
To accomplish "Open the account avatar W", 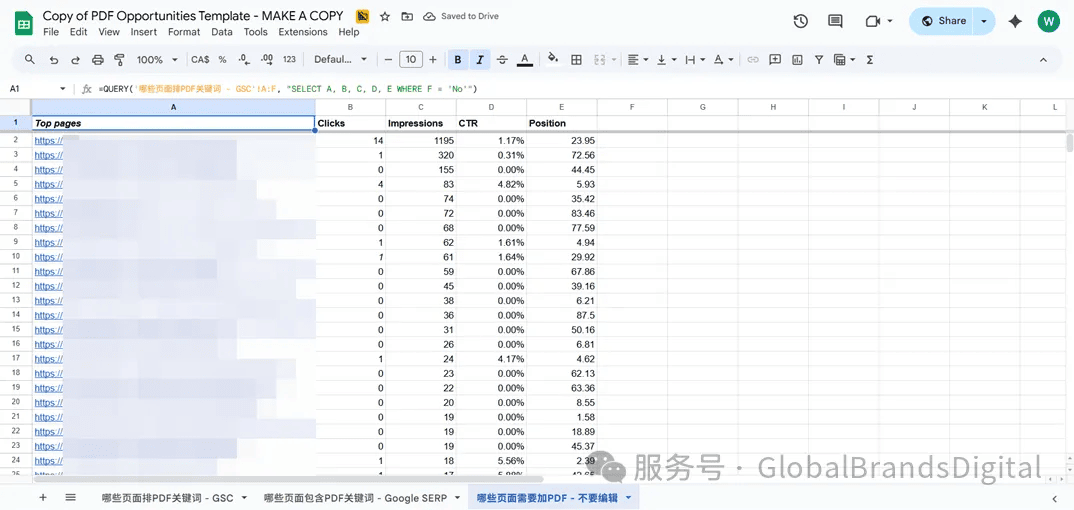I will coord(1049,21).
